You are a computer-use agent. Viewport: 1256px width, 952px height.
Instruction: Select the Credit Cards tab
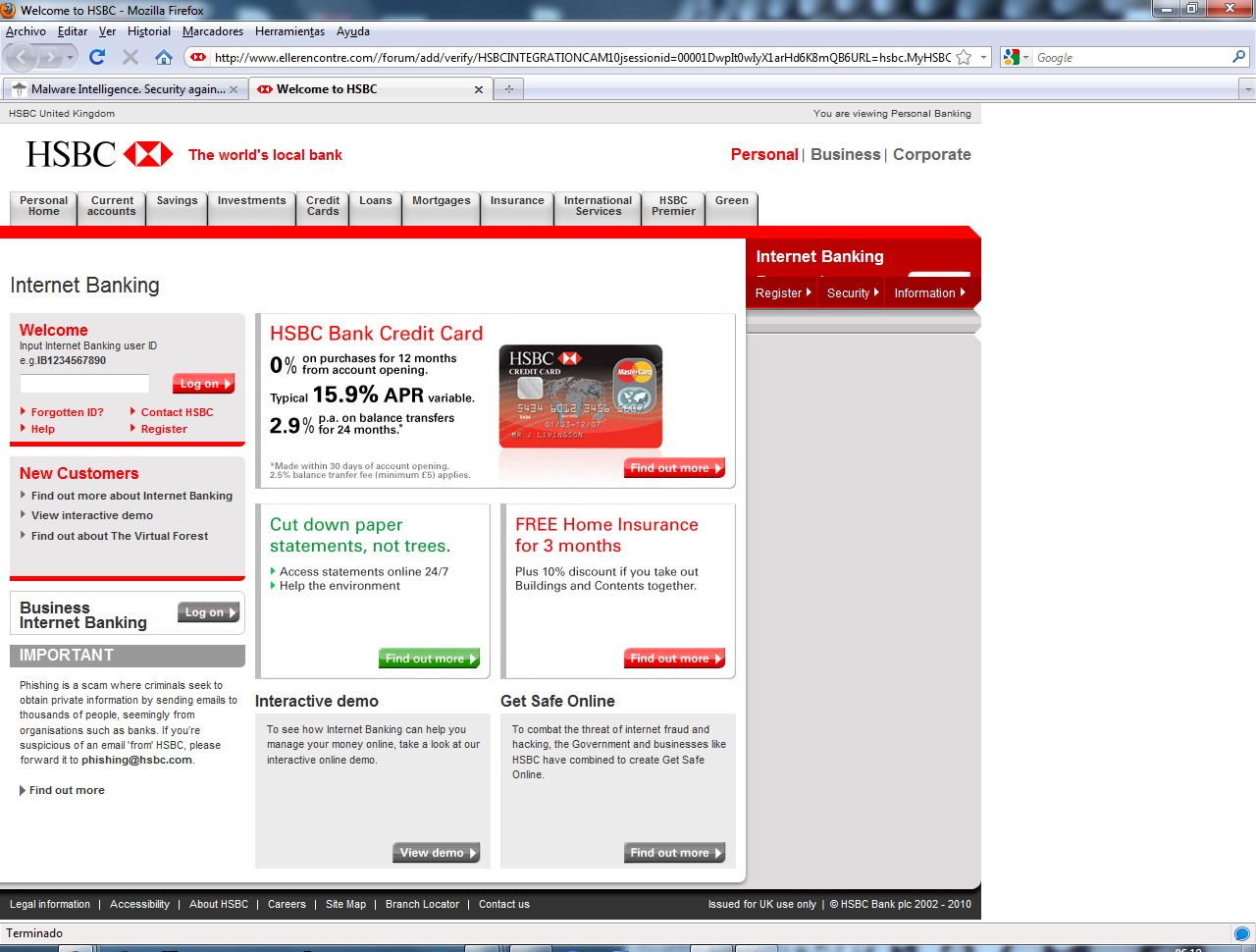pos(323,208)
